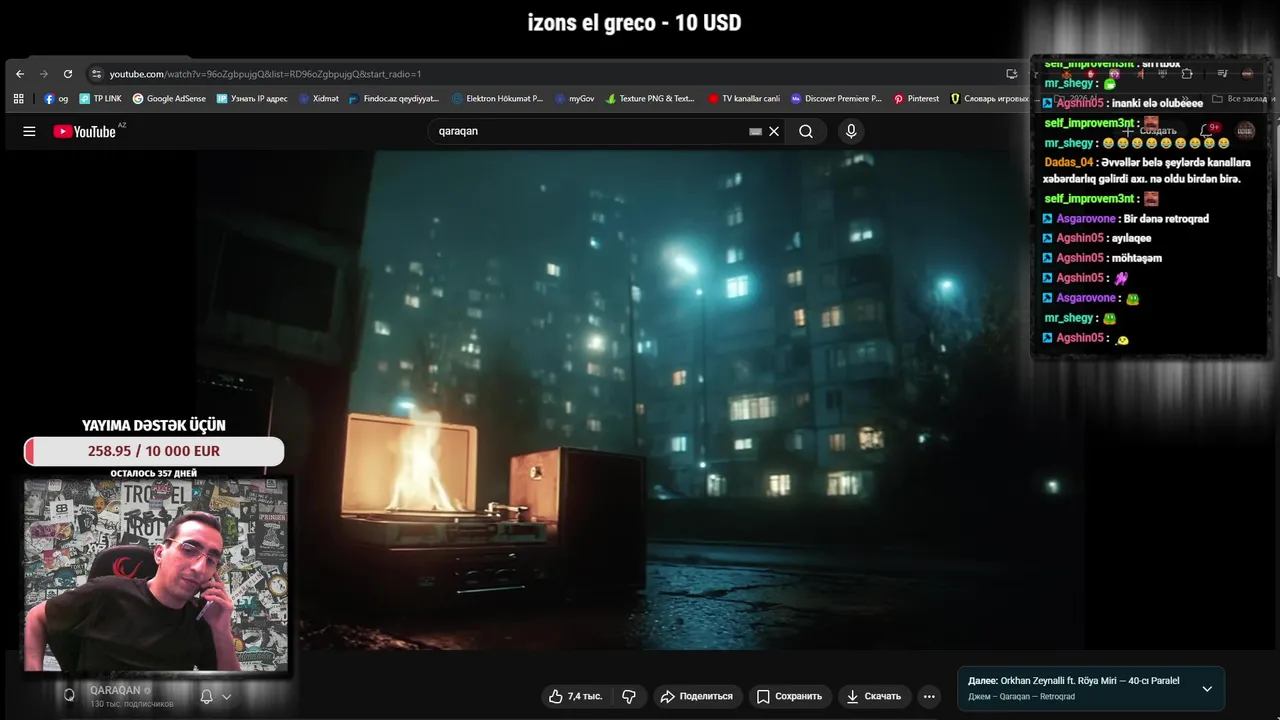
Task: Click the 'izons el greco - 10 USD' donation text
Action: tap(635, 23)
